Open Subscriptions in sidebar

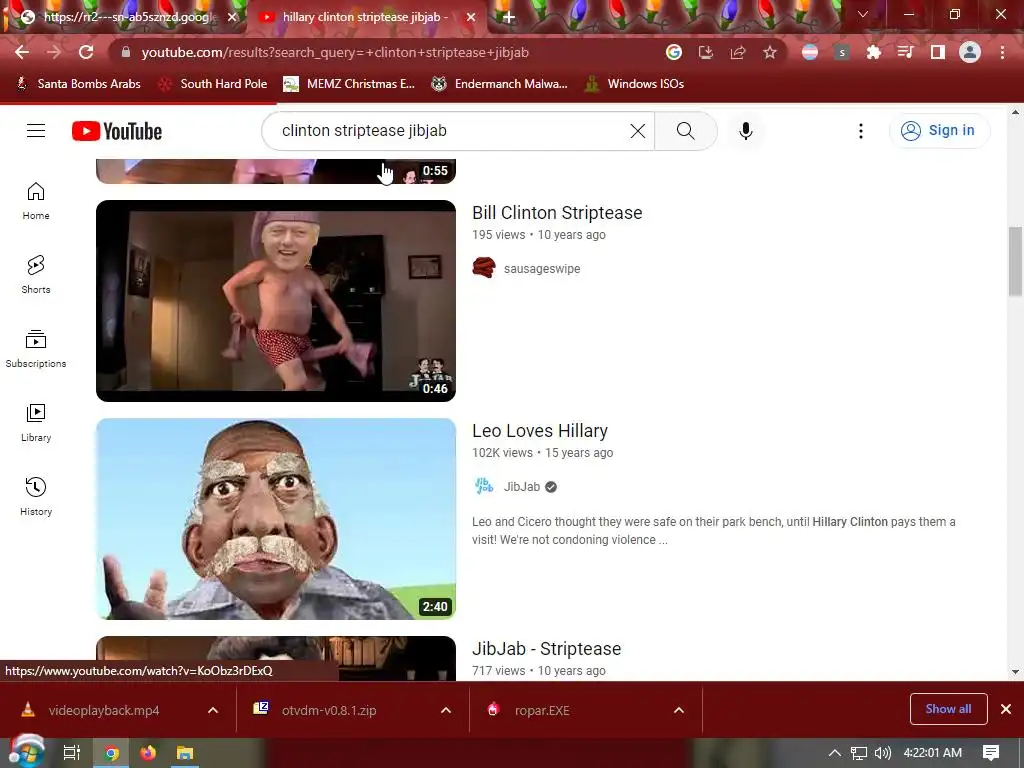tap(36, 349)
